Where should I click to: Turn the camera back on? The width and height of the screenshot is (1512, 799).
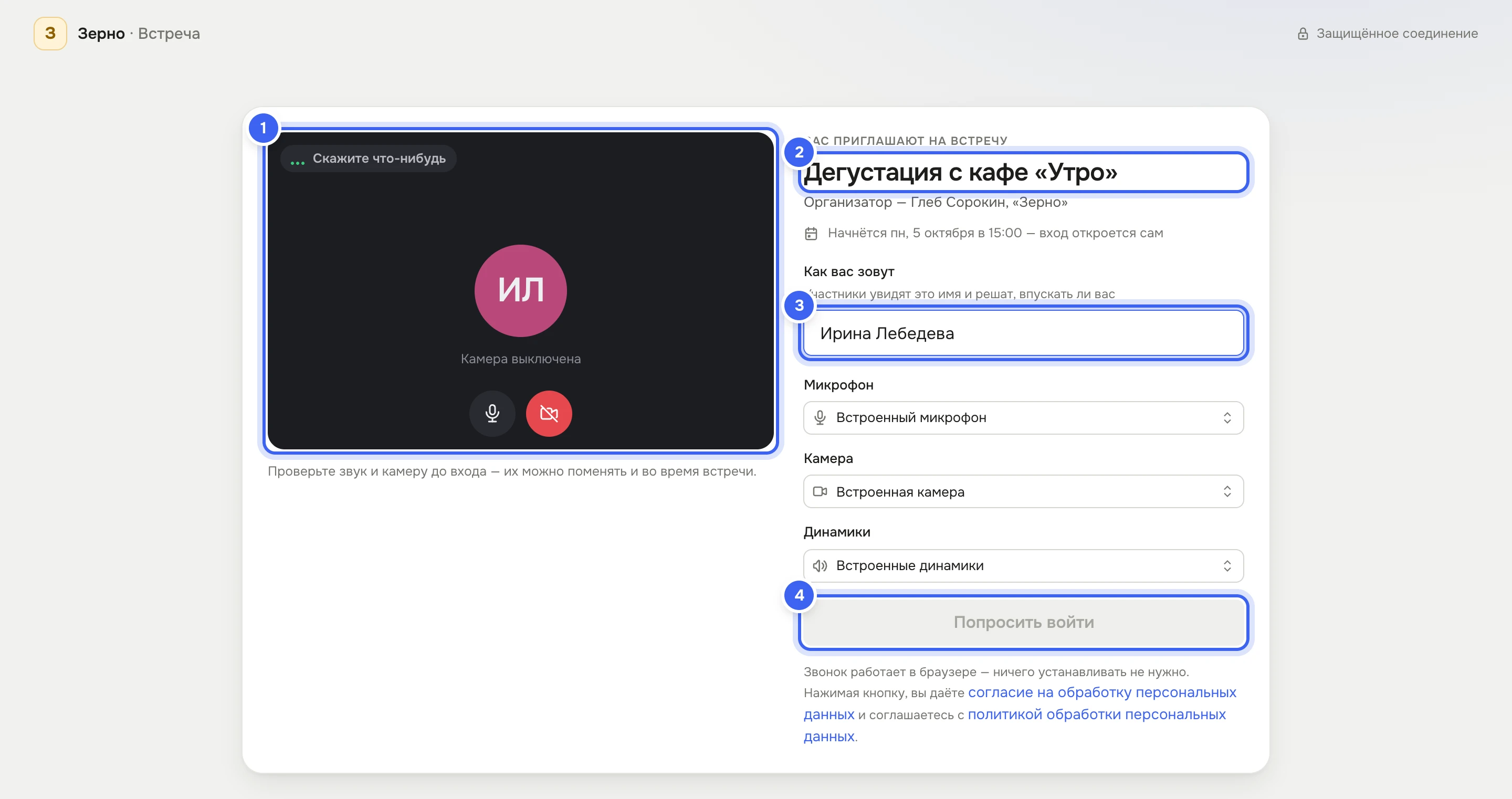coord(549,414)
